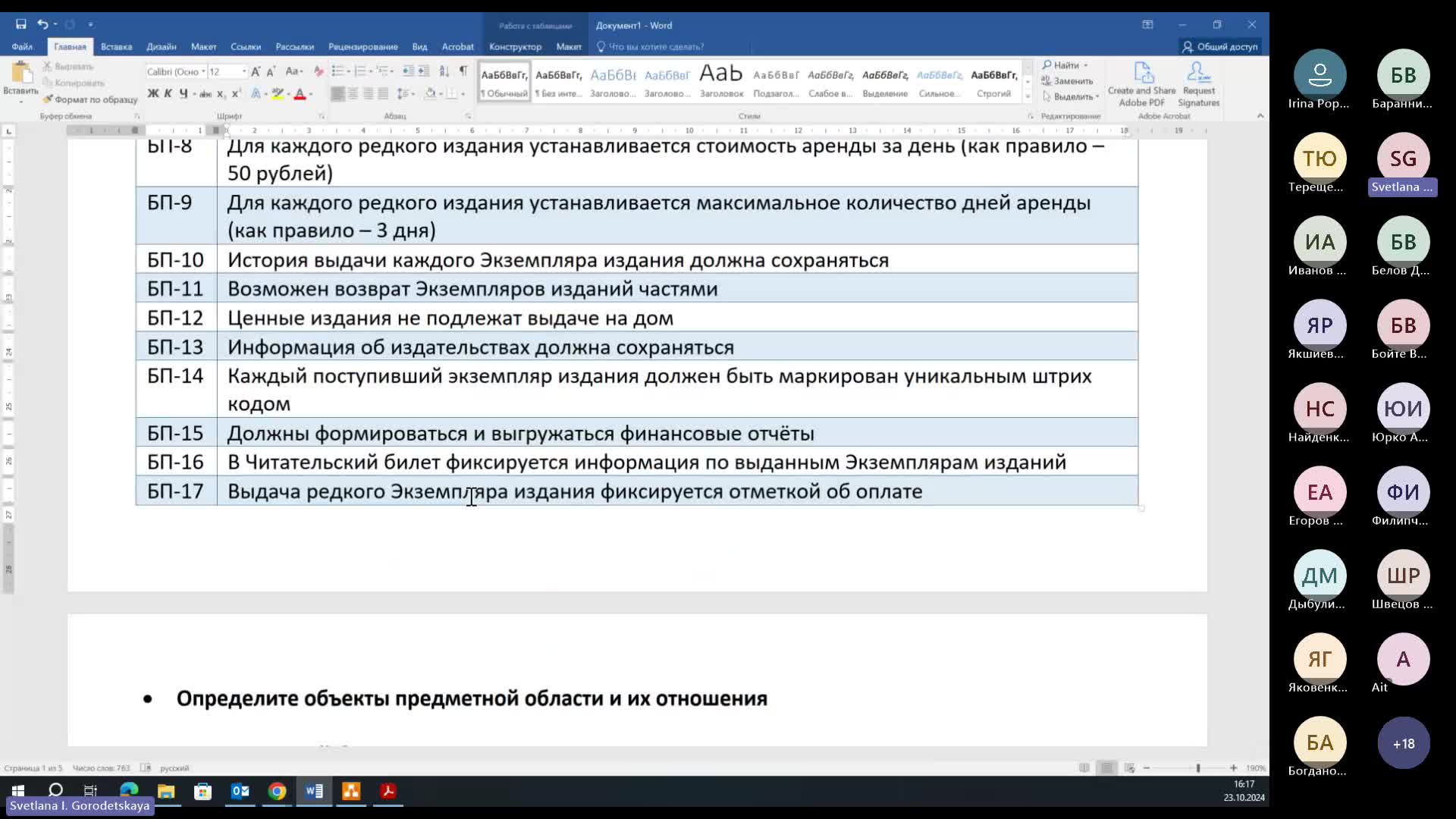Open bullet list dropdown arrow
Screen dimensions: 1456x819
point(349,71)
